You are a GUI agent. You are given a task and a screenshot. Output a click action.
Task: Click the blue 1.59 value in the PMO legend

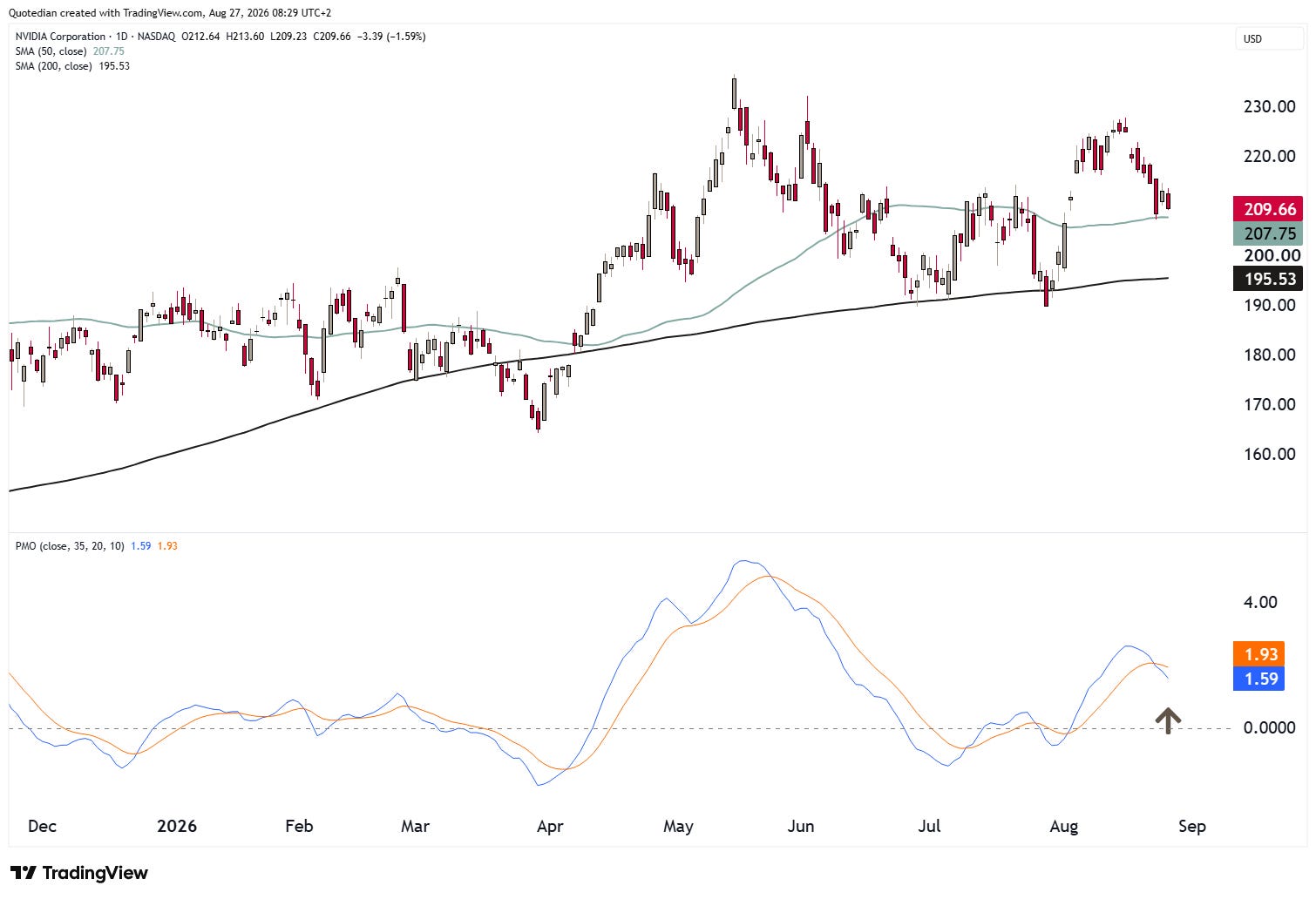(140, 546)
